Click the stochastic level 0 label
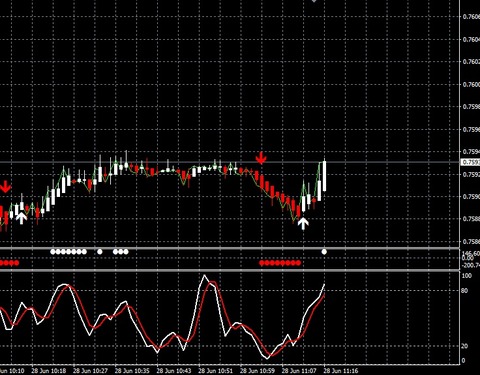Screen dimensions: 480x375 pyautogui.click(x=463, y=361)
